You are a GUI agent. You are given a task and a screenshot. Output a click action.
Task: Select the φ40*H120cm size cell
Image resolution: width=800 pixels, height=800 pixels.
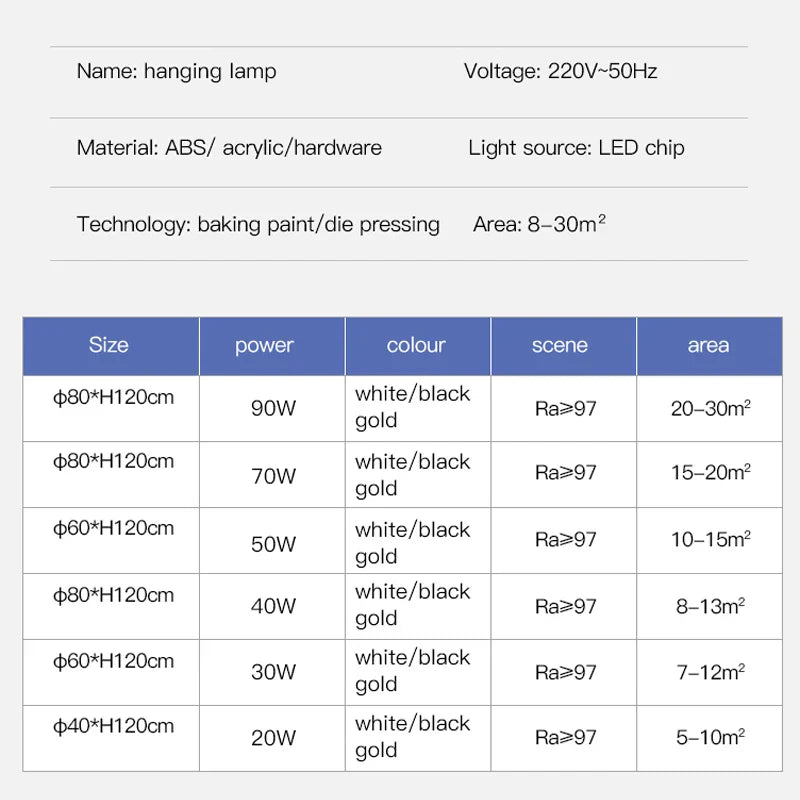point(113,727)
